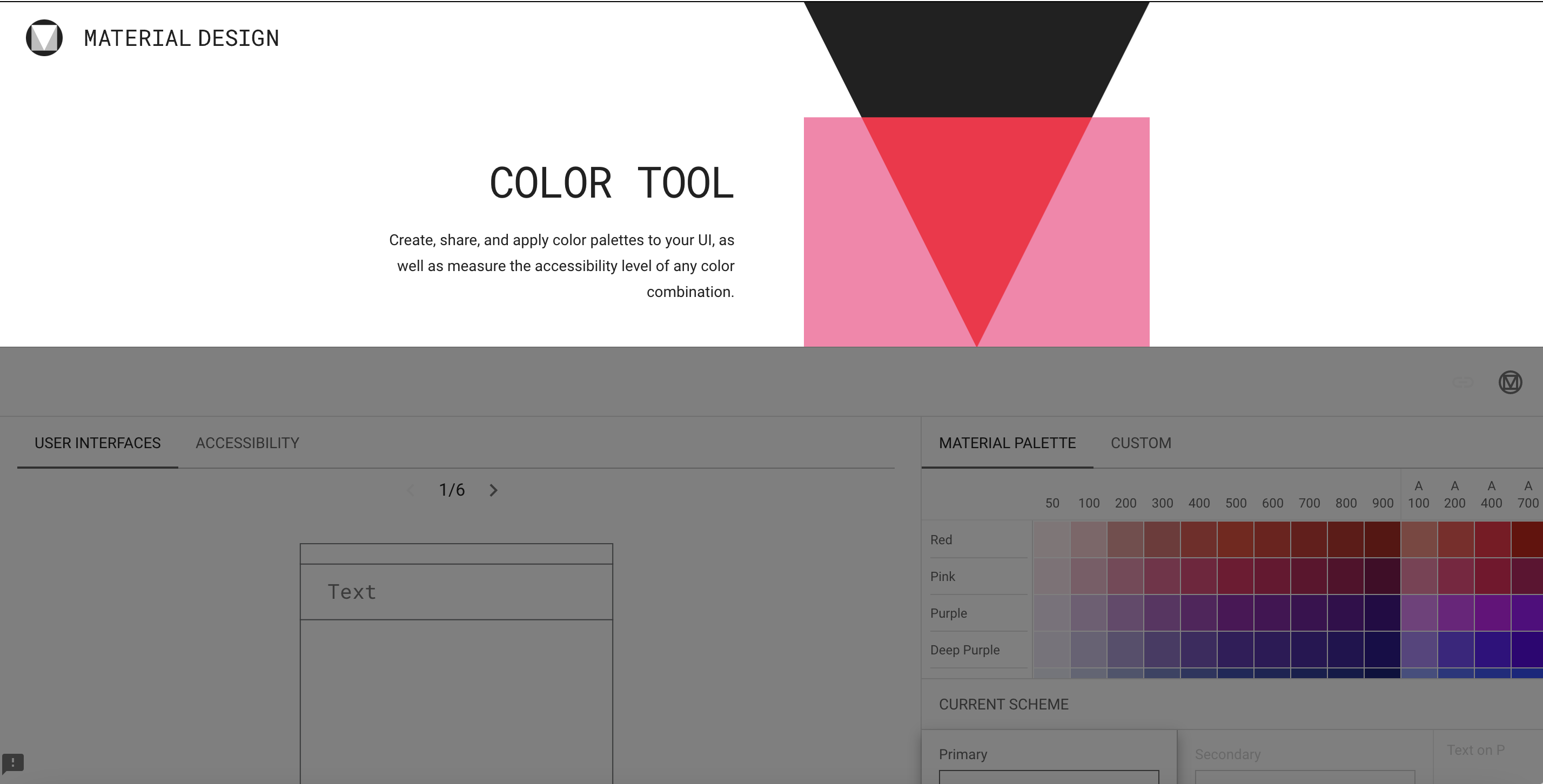Go to previous UI preview arrow
Viewport: 1543px width, 784px height.
pyautogui.click(x=411, y=490)
